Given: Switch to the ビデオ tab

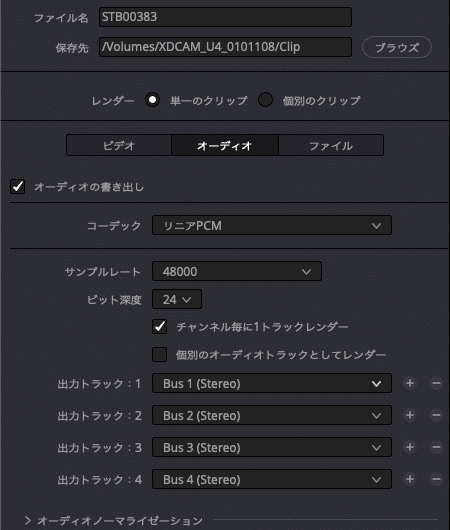Looking at the screenshot, I should 119,145.
